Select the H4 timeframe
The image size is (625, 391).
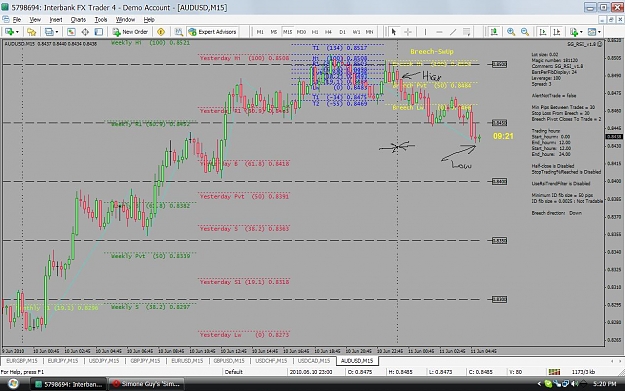tap(328, 32)
